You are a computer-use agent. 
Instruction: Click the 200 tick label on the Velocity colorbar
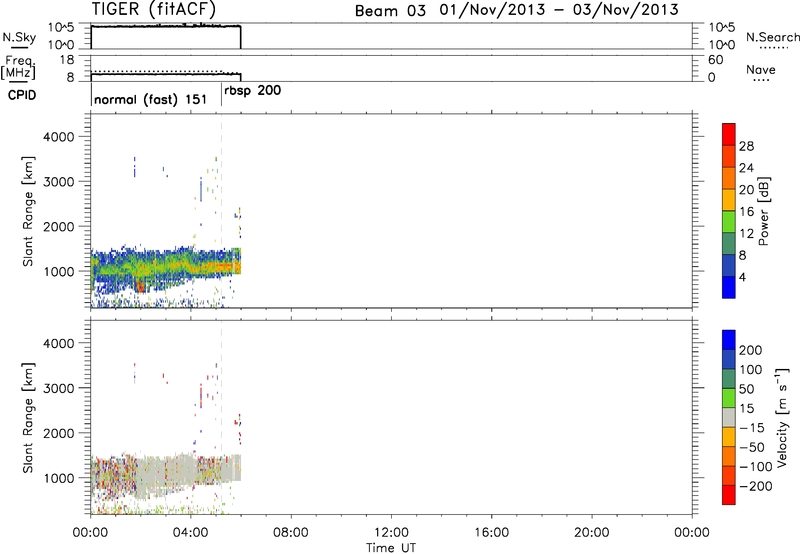(x=751, y=350)
